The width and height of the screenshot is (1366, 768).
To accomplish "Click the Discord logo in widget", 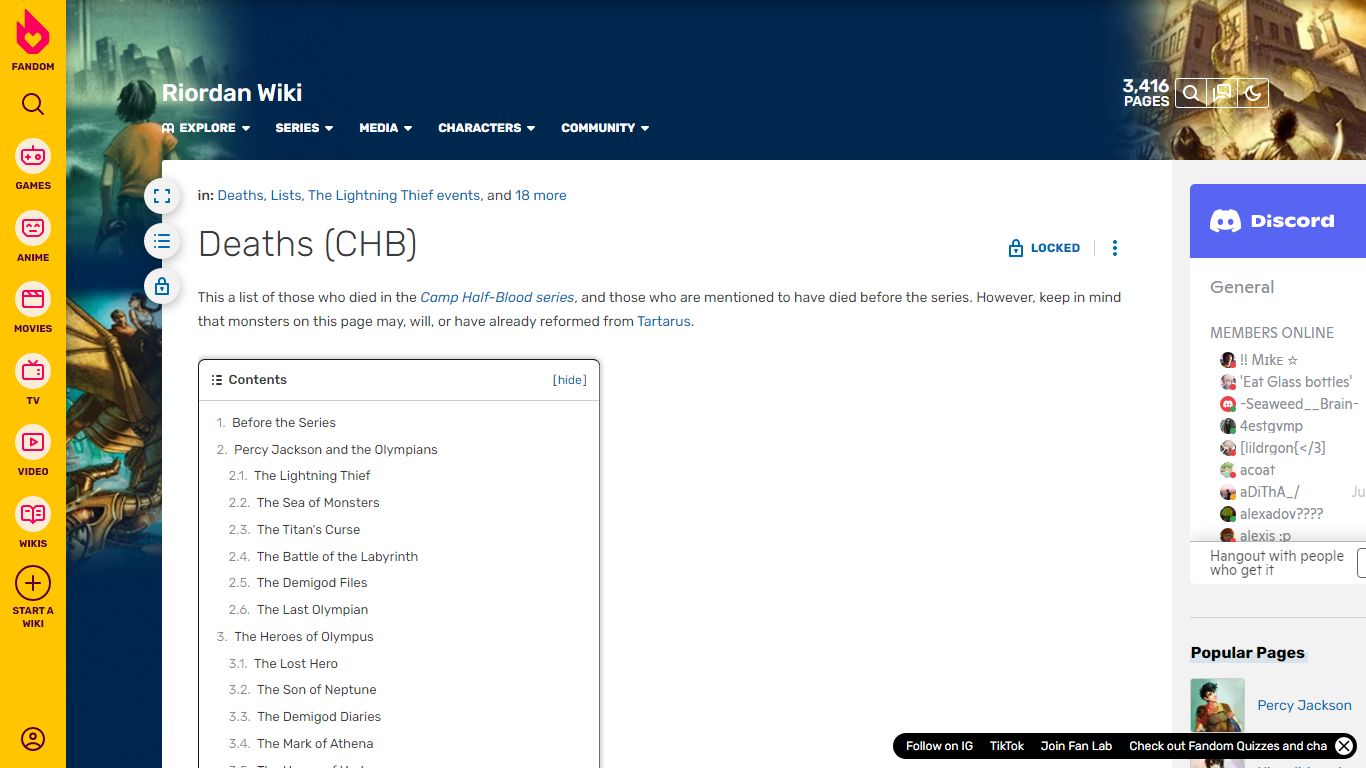I will coord(1272,221).
